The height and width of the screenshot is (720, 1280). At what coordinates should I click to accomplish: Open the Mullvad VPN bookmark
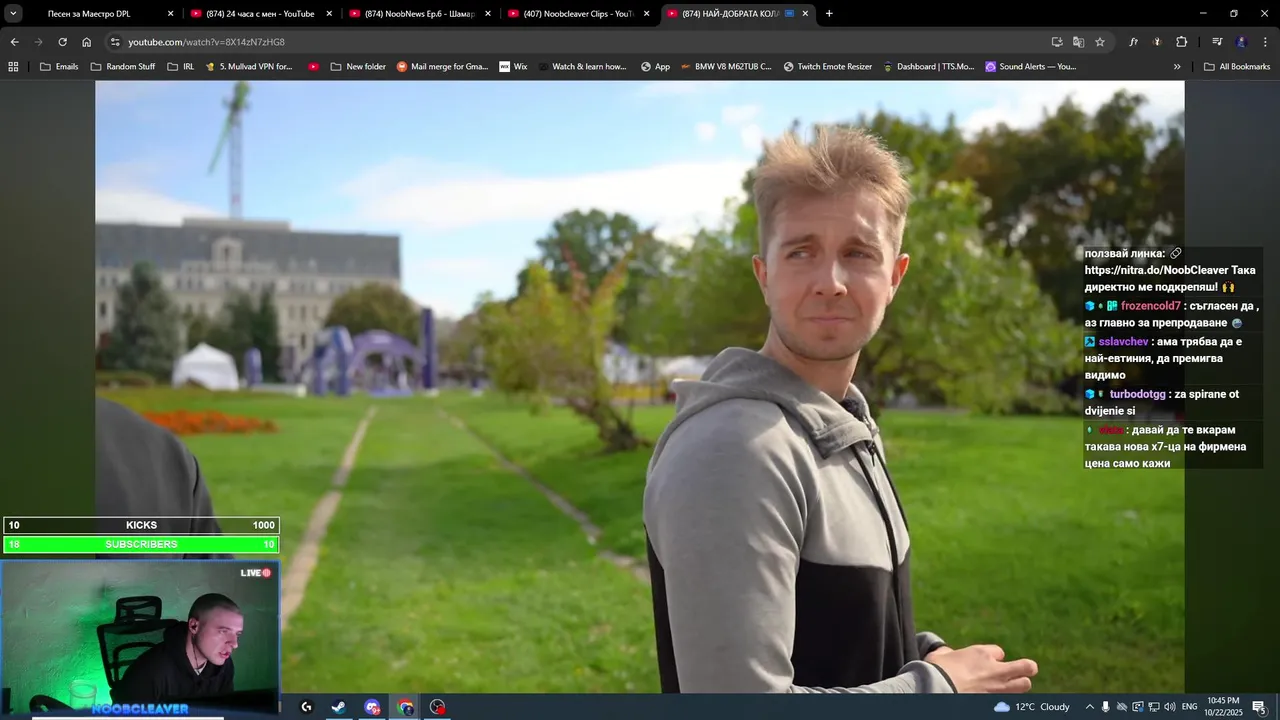(x=249, y=67)
